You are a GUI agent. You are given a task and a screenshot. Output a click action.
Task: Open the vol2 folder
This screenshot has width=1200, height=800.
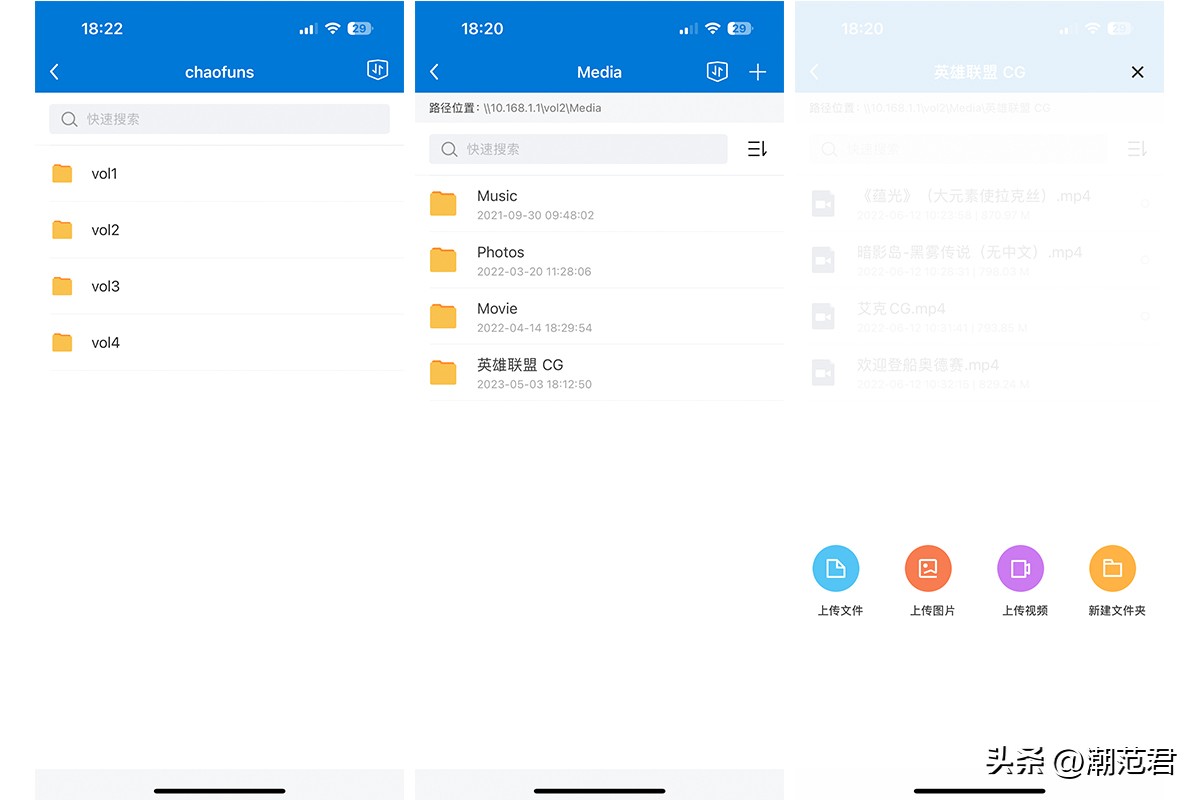coord(107,230)
